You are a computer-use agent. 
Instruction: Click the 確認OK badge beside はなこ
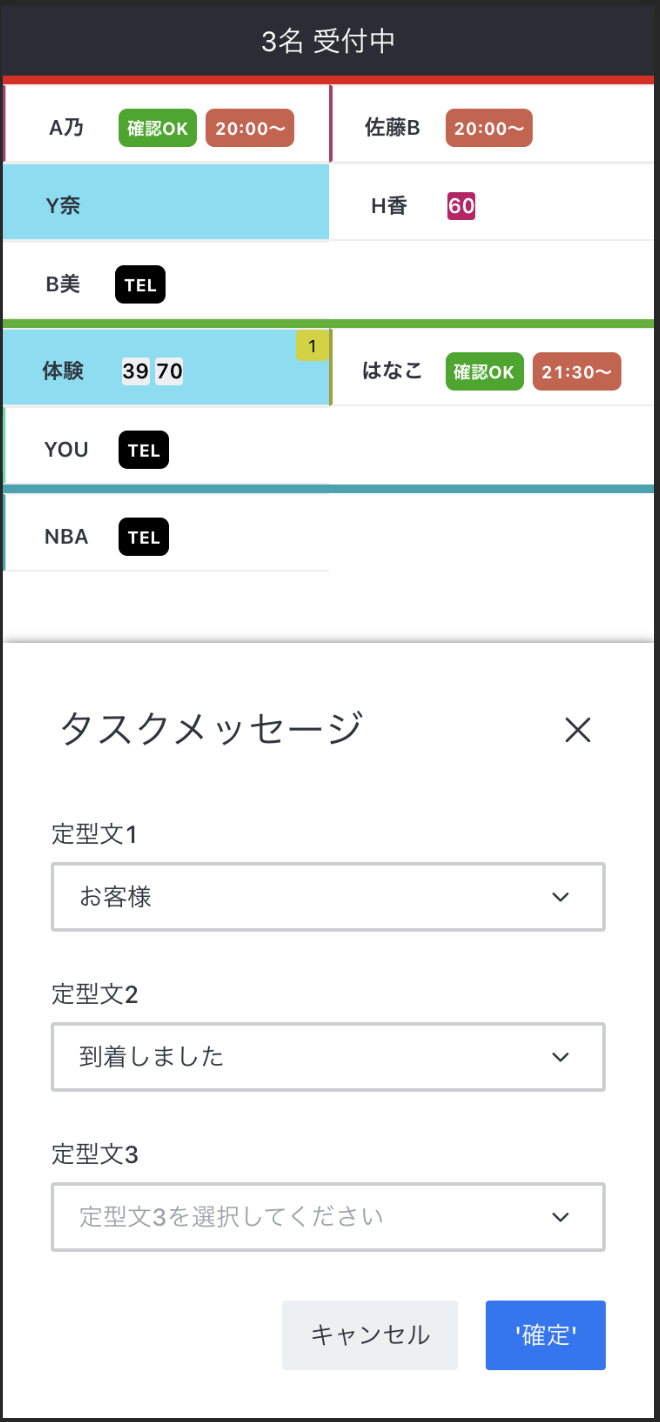[x=484, y=372]
